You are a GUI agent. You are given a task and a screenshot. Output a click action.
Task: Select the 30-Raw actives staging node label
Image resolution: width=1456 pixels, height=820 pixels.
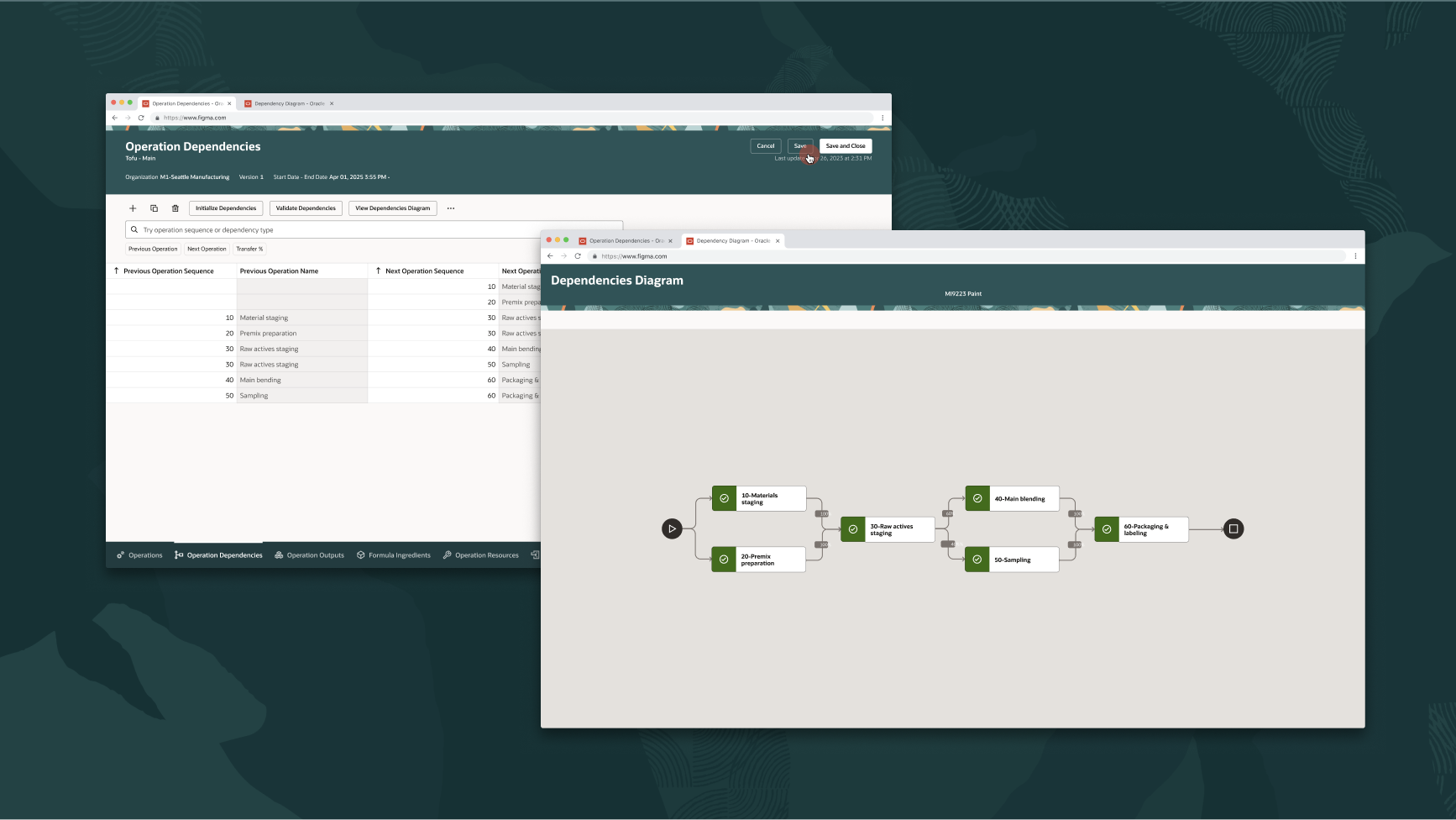click(892, 529)
